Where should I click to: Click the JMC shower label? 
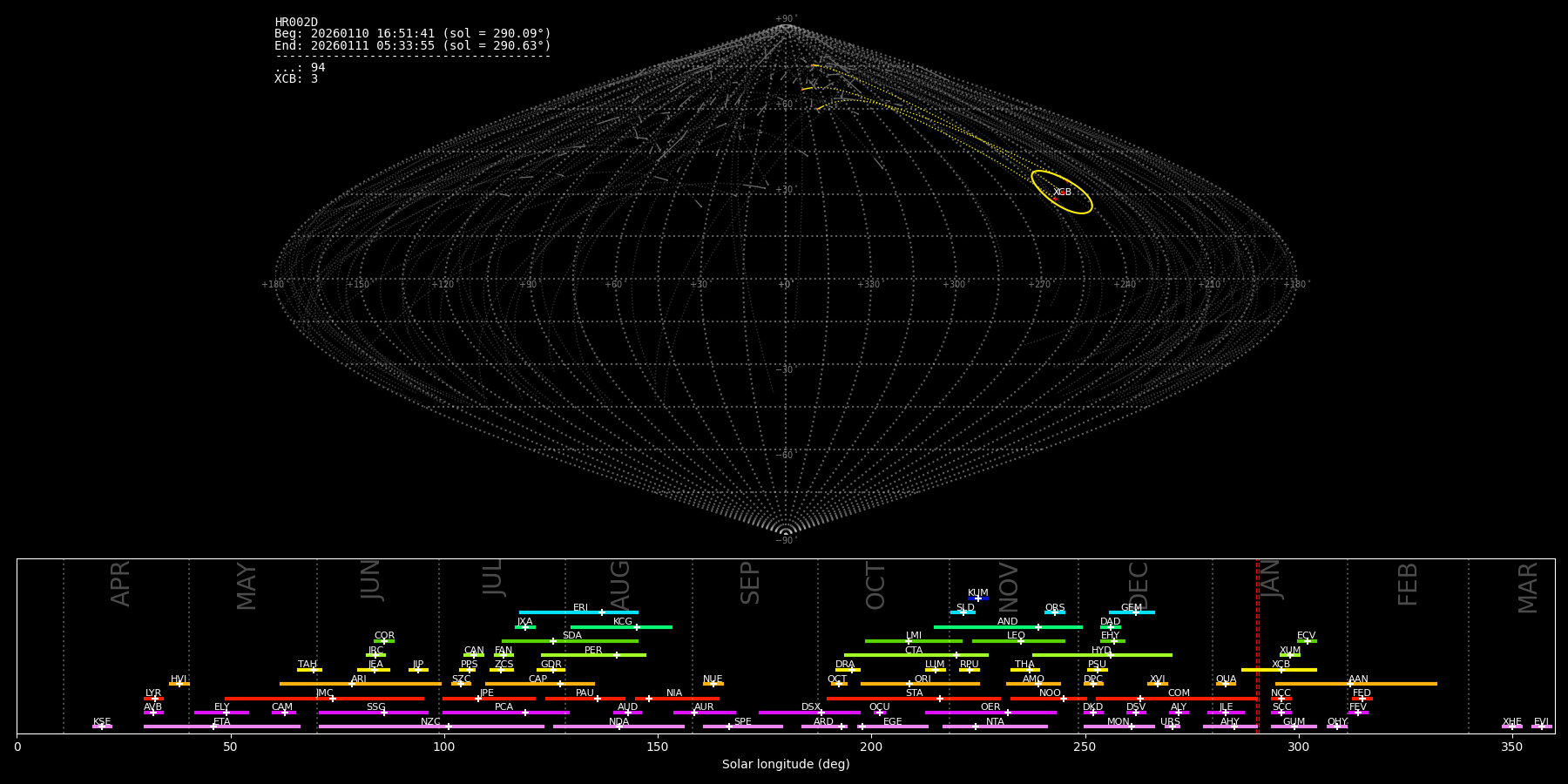pos(325,693)
